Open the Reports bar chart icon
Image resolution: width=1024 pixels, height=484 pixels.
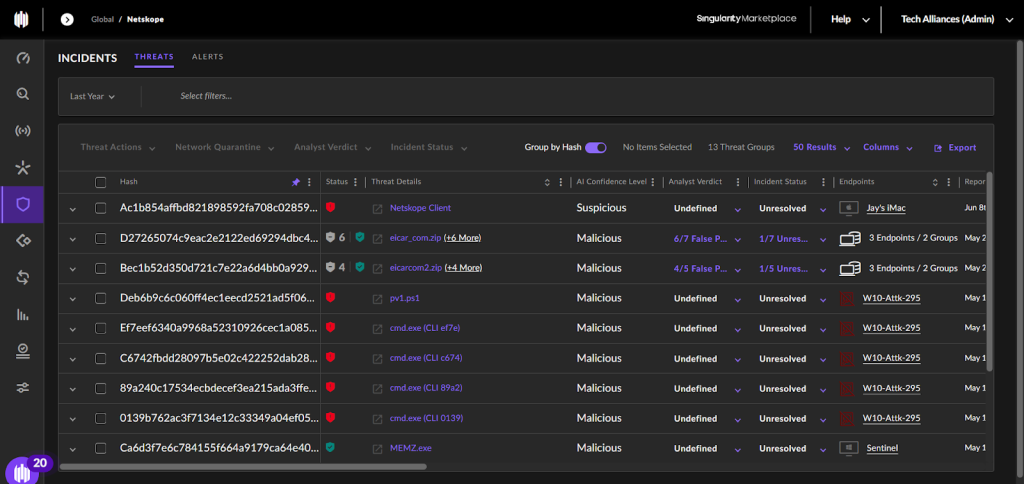pos(23,314)
